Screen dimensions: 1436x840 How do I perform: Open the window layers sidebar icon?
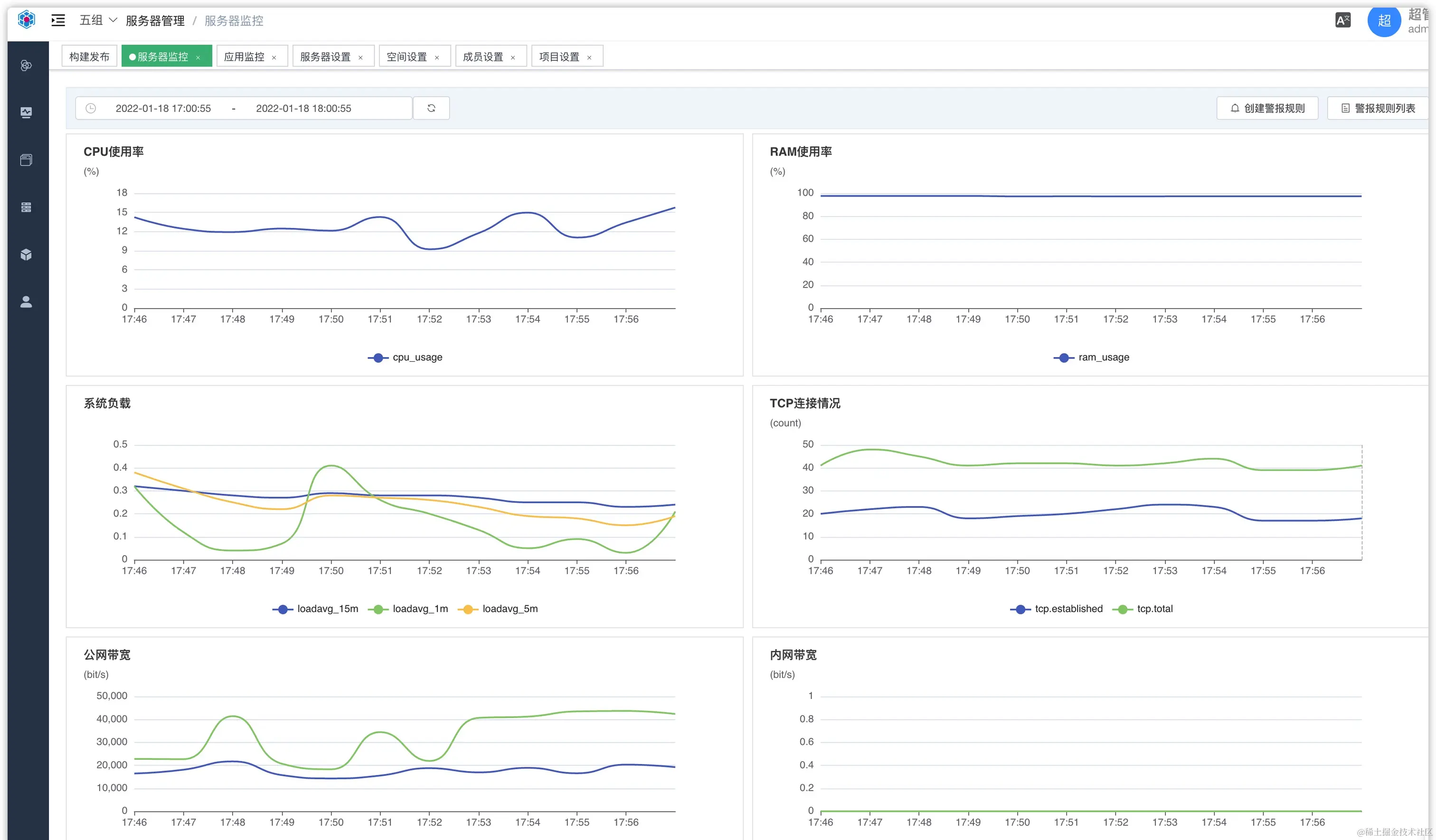(x=26, y=160)
